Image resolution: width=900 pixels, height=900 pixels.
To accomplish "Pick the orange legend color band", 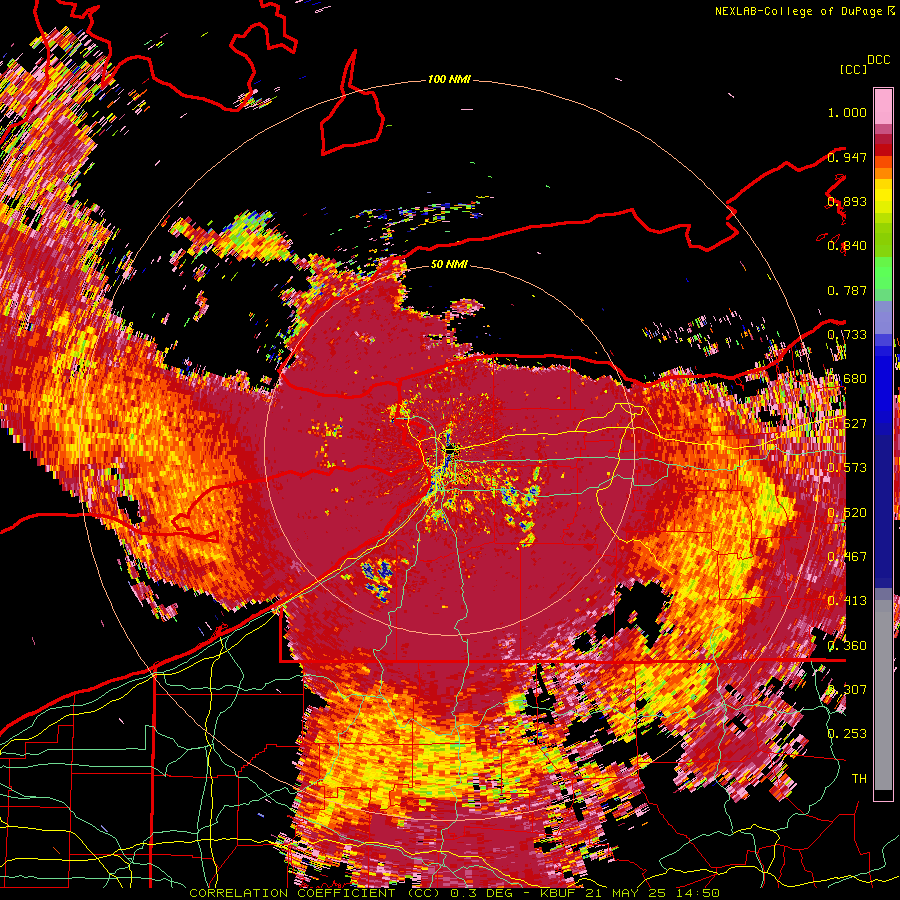I will (883, 173).
